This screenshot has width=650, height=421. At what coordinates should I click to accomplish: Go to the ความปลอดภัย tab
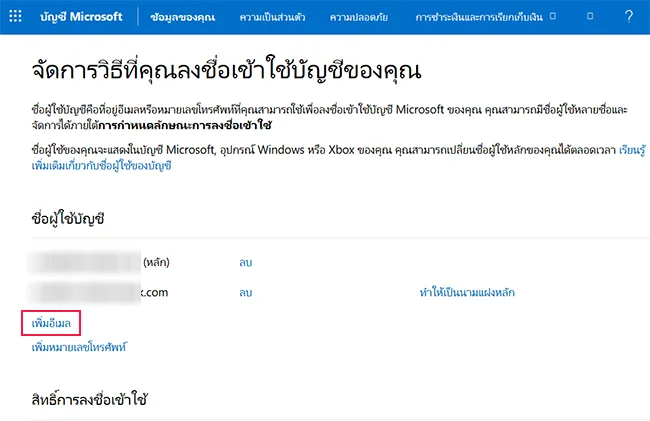(359, 17)
